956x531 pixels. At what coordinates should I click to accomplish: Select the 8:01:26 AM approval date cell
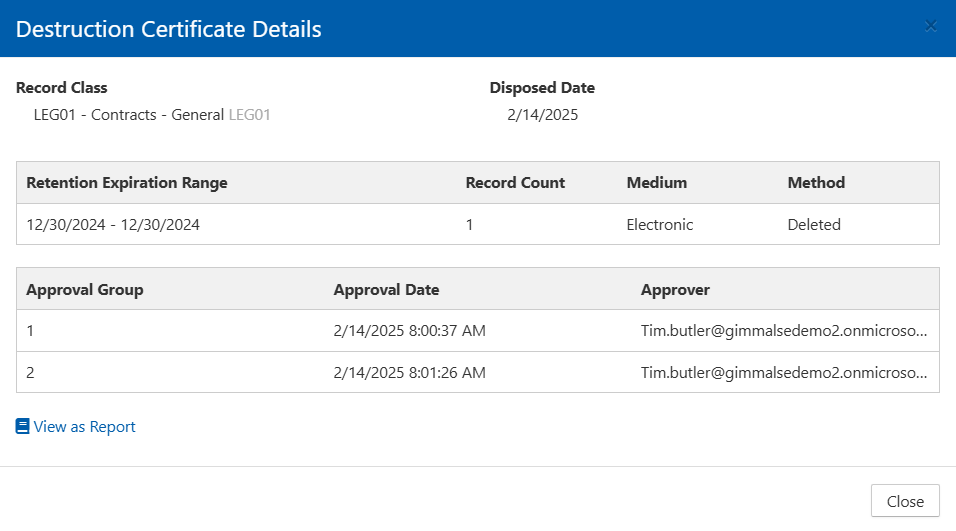(x=410, y=373)
